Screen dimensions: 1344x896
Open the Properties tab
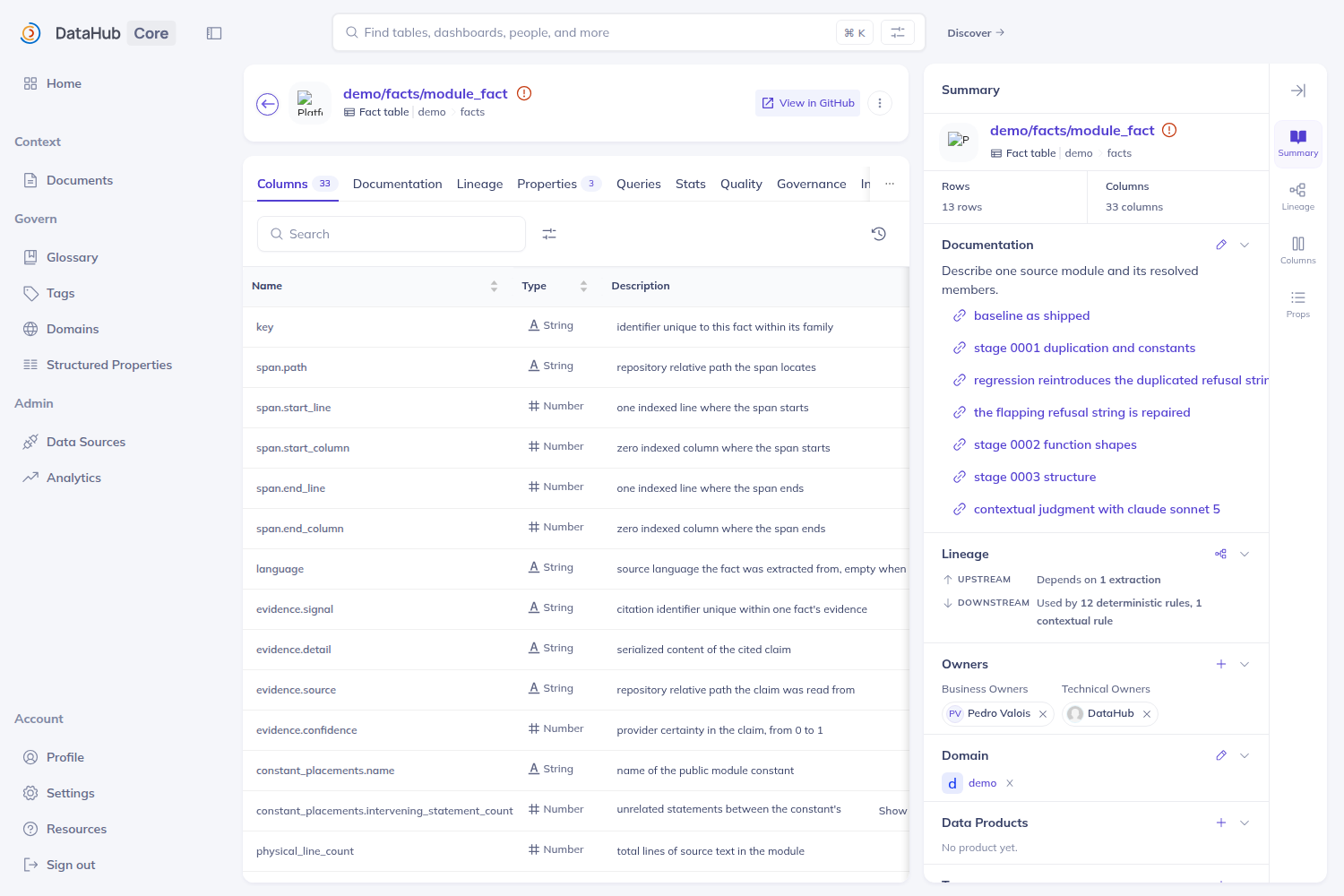tap(559, 184)
